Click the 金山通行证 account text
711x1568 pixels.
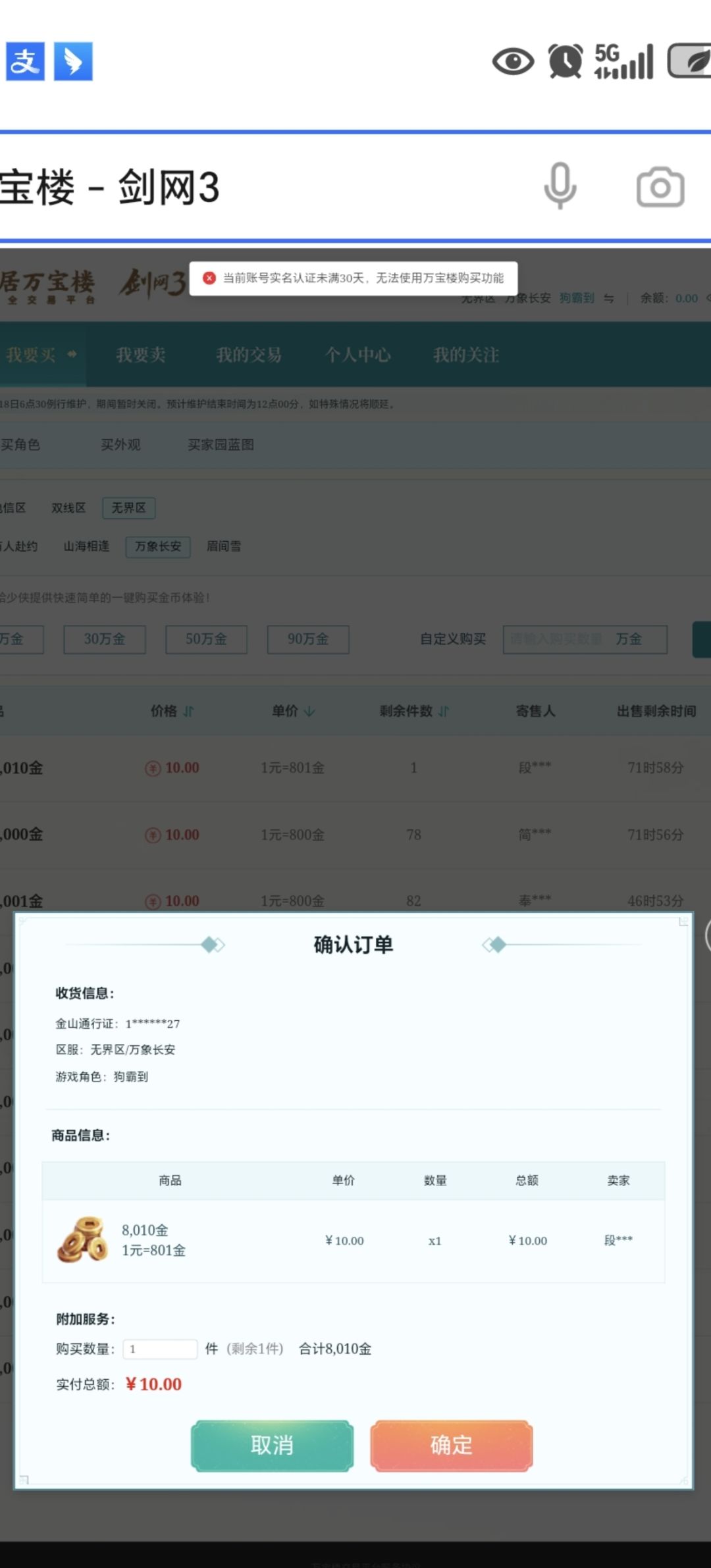coord(118,1024)
